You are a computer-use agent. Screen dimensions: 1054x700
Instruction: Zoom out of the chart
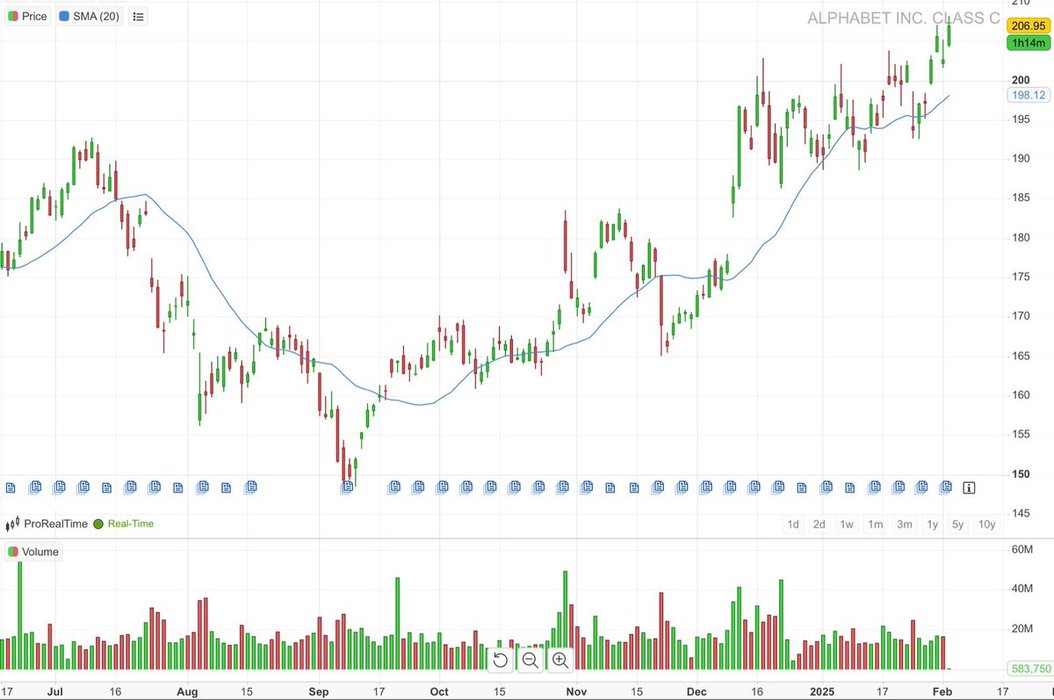pos(530,660)
